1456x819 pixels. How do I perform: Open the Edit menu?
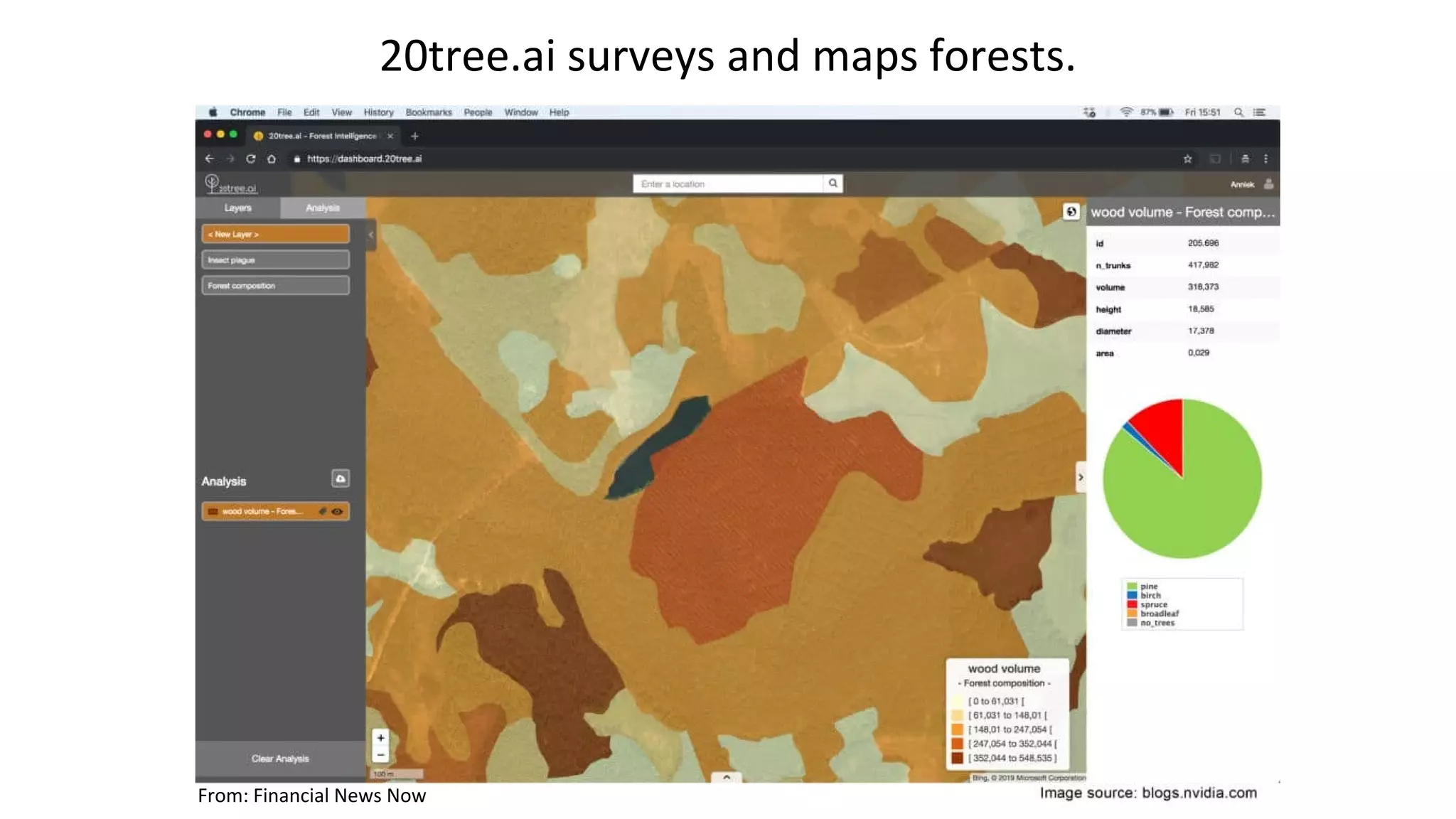pyautogui.click(x=311, y=112)
